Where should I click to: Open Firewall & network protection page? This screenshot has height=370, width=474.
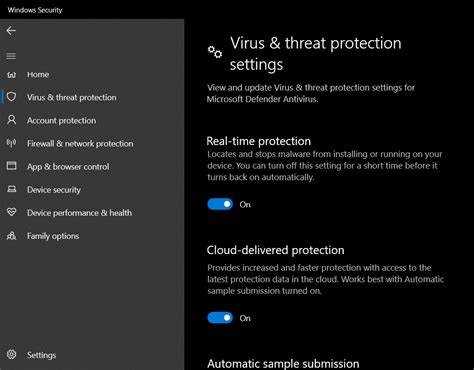80,144
